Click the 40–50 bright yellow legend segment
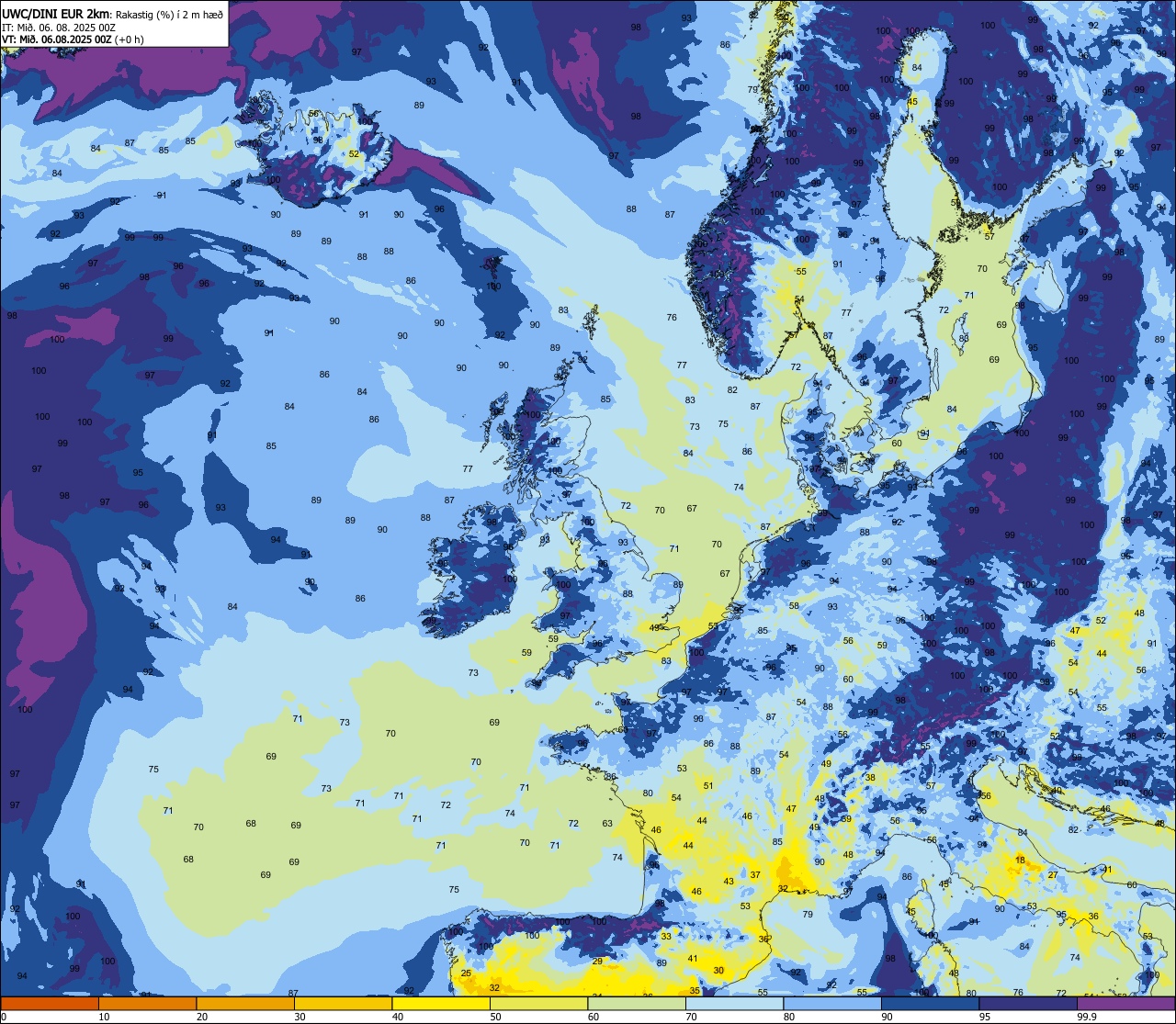The width and height of the screenshot is (1176, 1024). (440, 1003)
